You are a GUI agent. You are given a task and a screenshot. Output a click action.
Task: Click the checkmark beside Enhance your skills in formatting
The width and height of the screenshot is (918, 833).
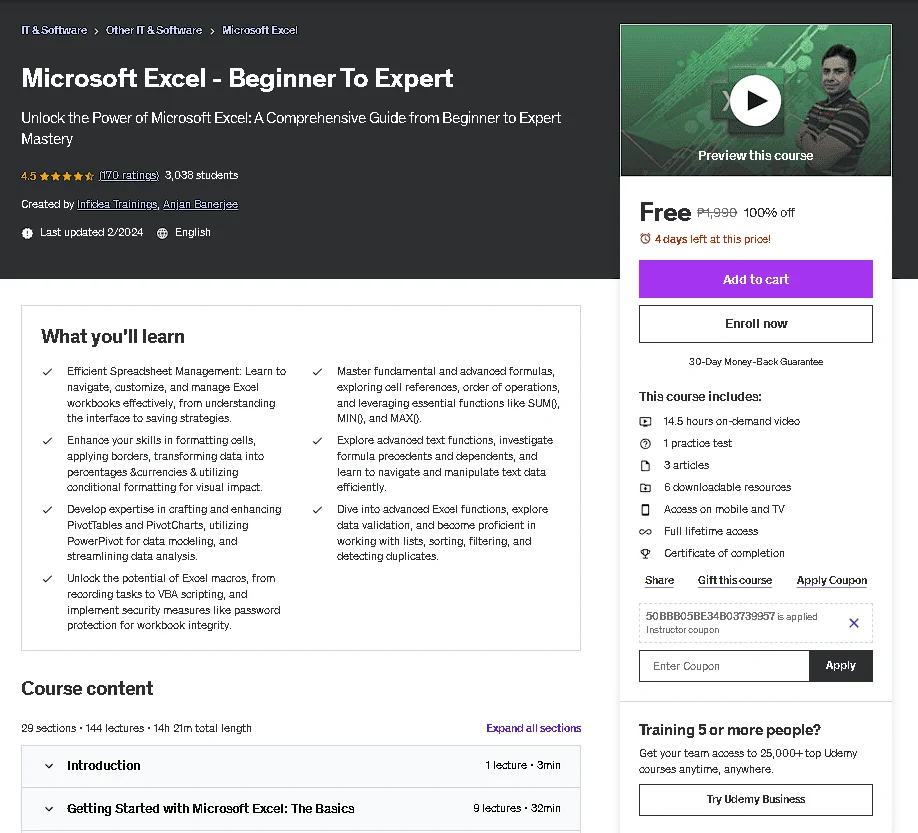tap(47, 441)
